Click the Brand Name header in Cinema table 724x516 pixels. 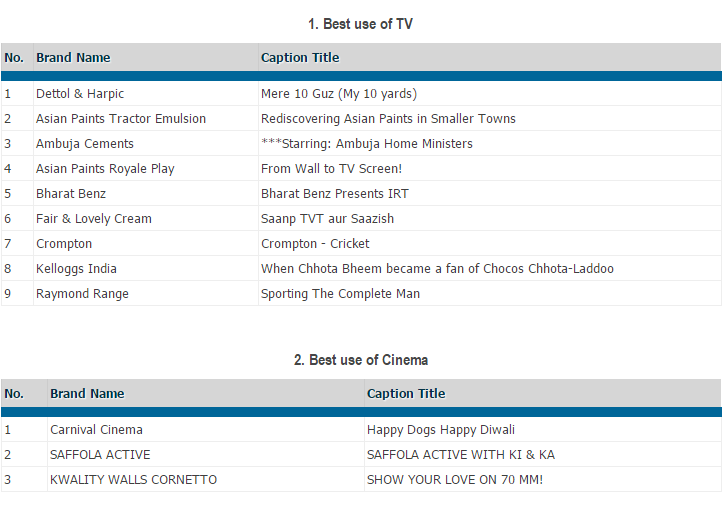coord(87,394)
